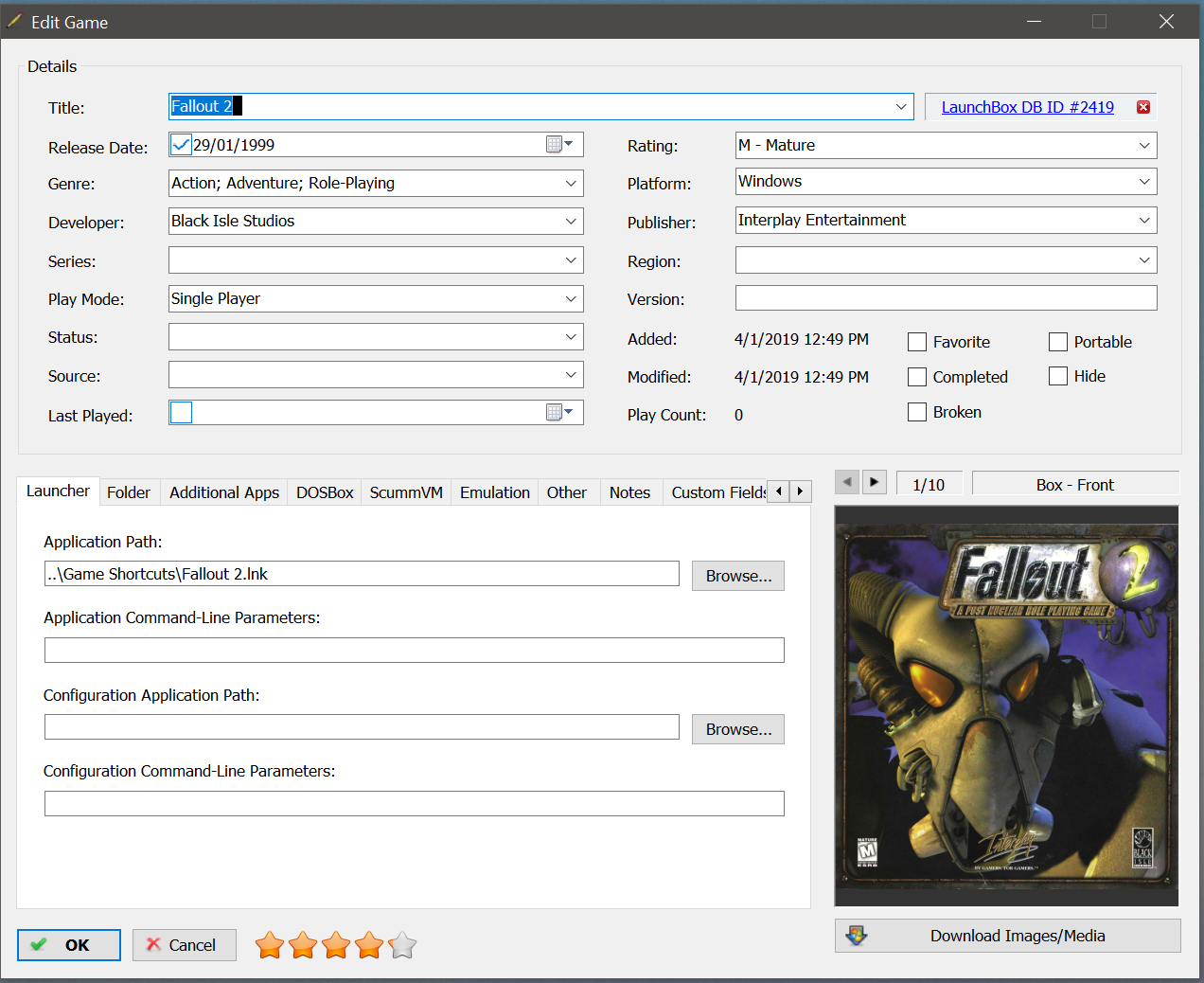
Task: Minimize the Edit Game window
Action: point(1034,21)
